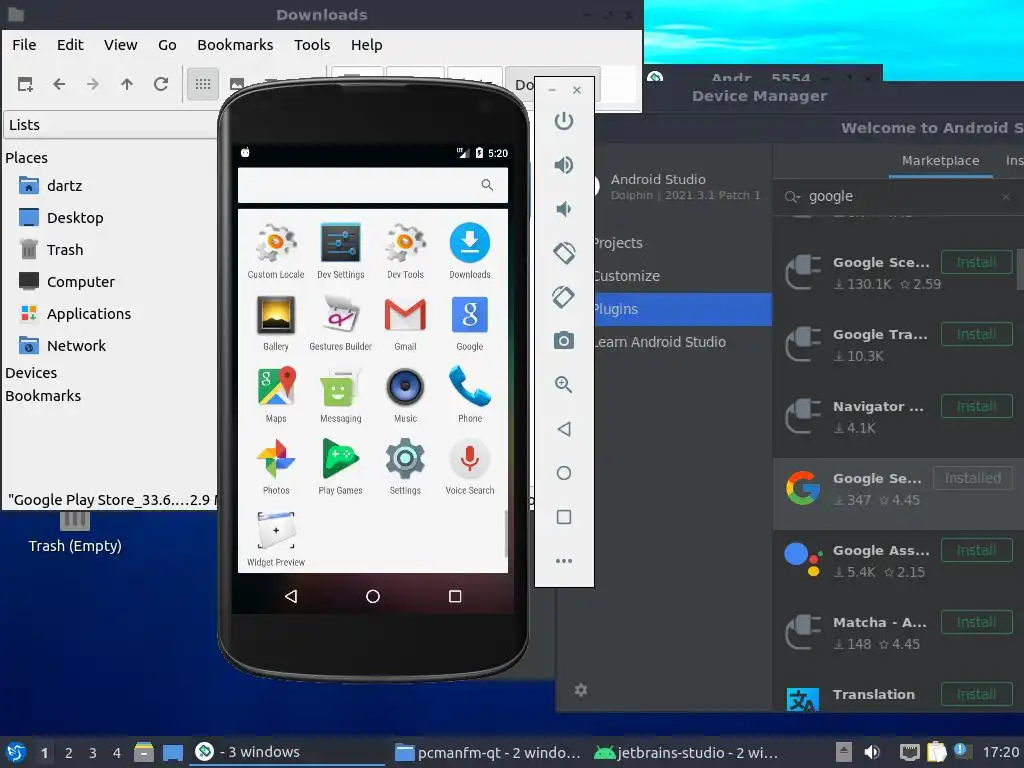Launch Phone app in emulator
Image resolution: width=1024 pixels, height=768 pixels.
470,395
